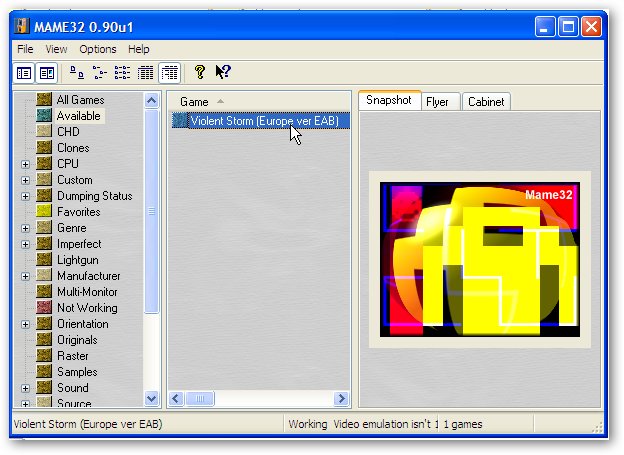Select the Dumping Status tree label
The height and width of the screenshot is (455, 624).
point(95,196)
